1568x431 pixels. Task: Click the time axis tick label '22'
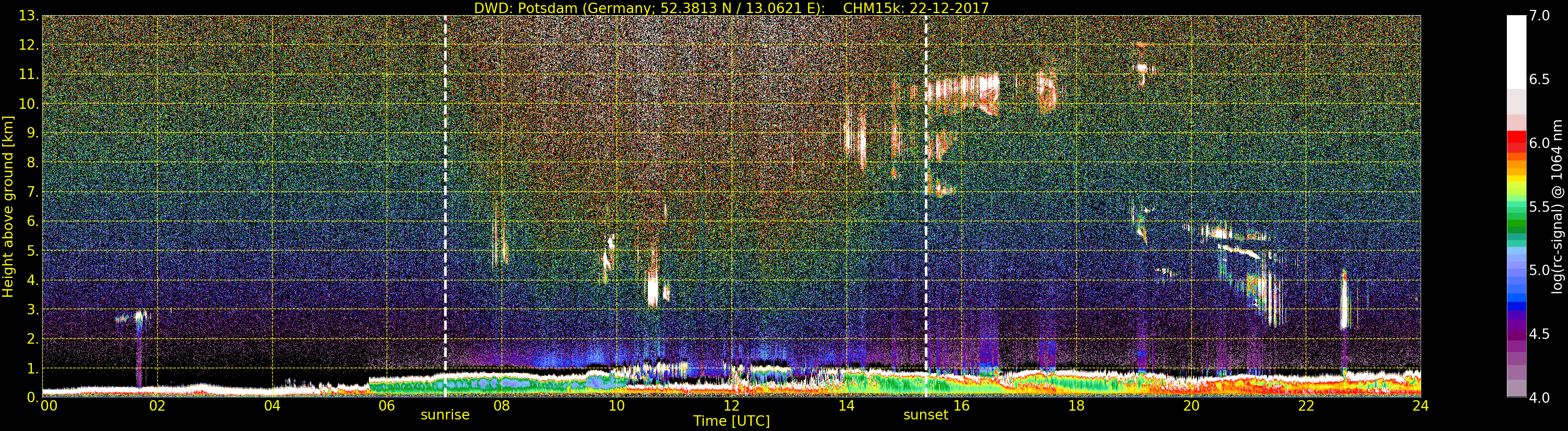1306,406
